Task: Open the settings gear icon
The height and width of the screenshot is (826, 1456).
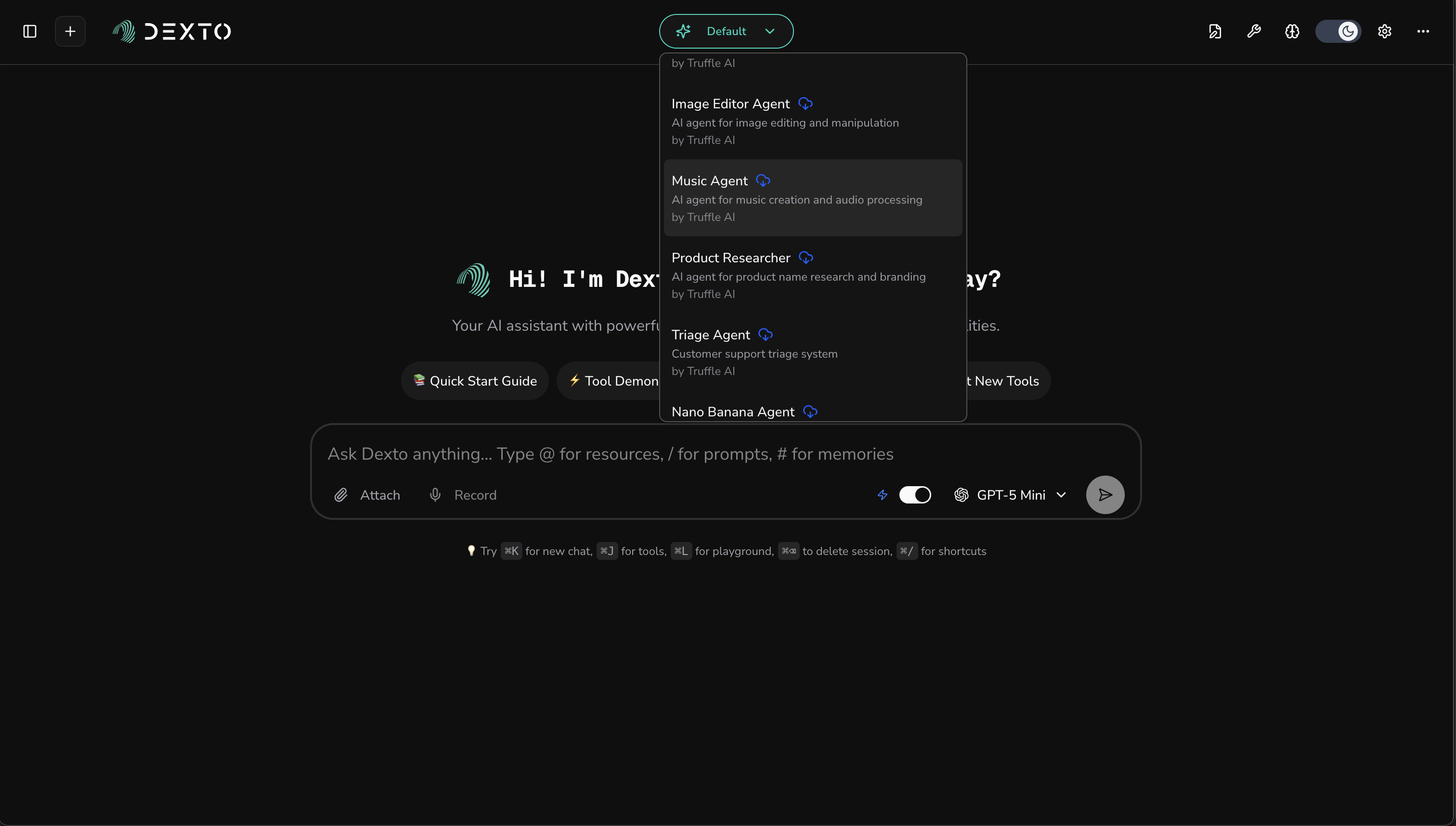Action: [x=1385, y=31]
